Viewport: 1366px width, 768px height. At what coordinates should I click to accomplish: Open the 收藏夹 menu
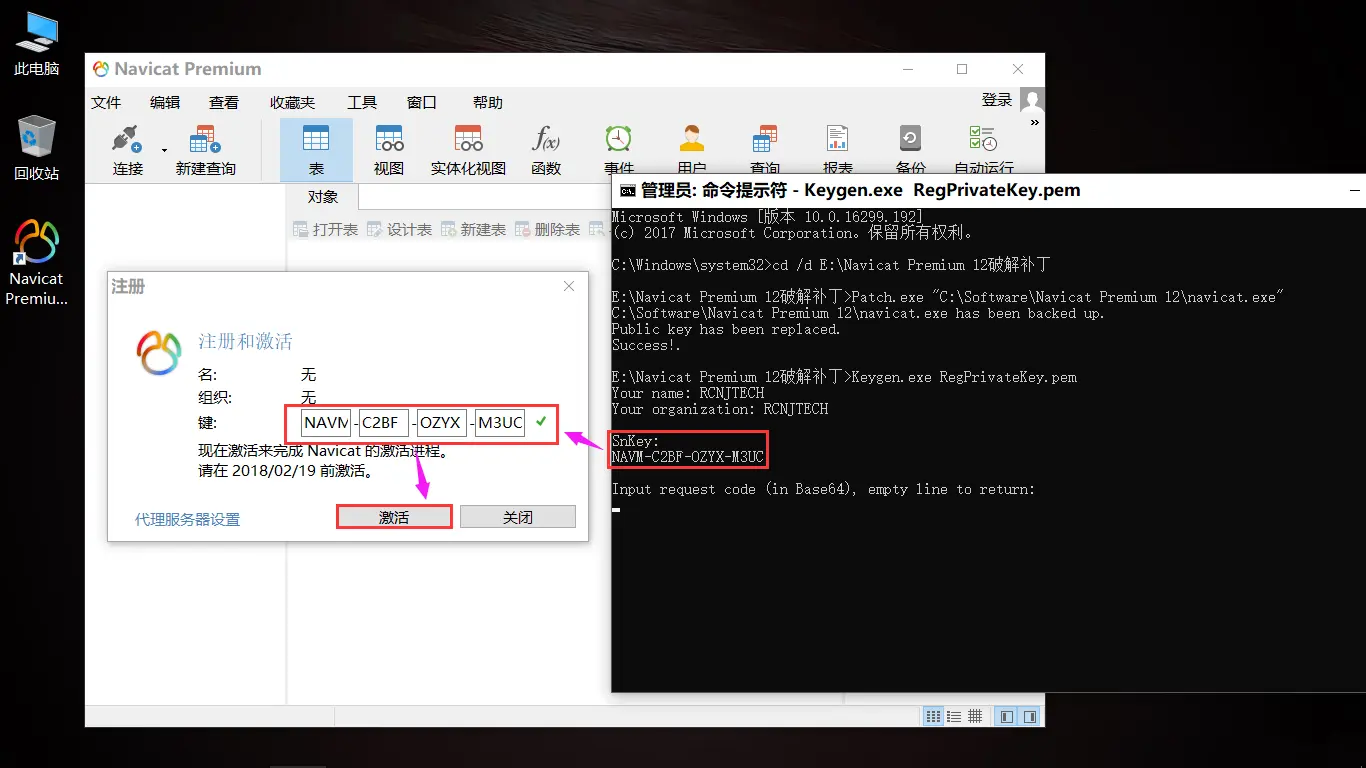point(292,102)
